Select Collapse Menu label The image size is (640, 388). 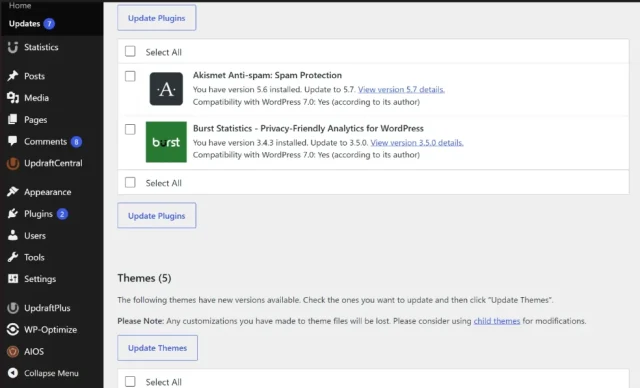click(51, 373)
